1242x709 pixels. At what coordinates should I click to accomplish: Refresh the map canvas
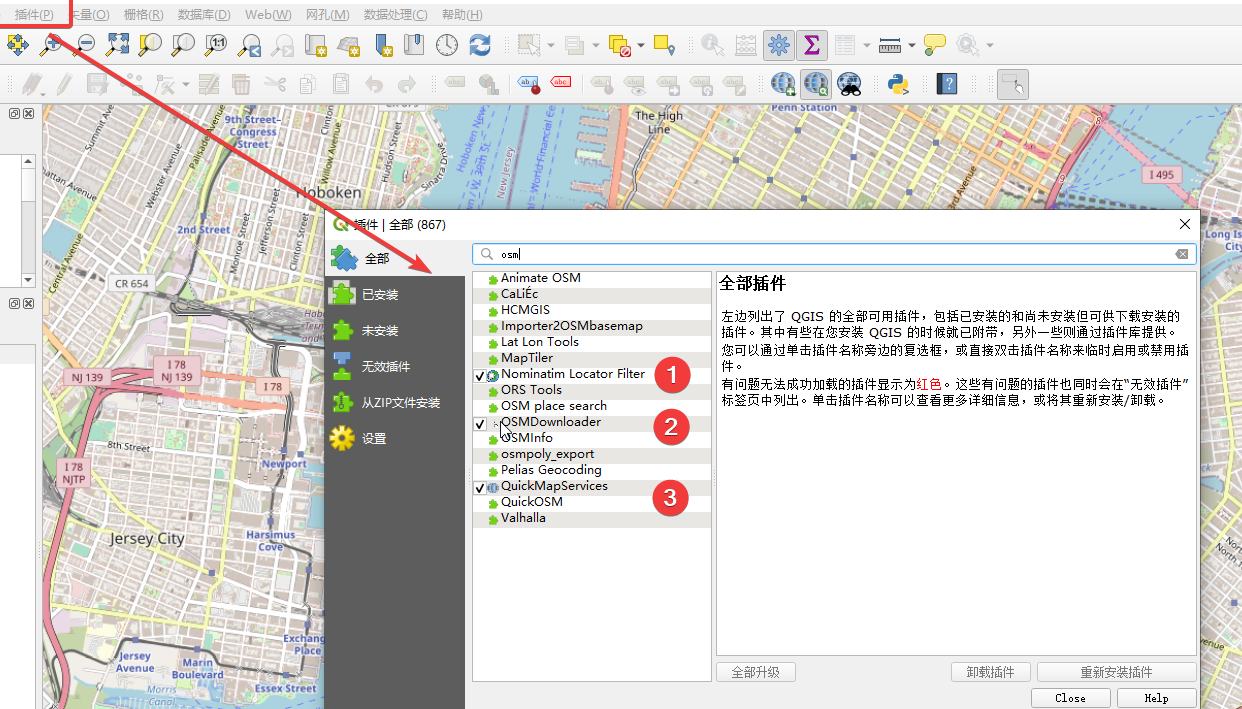tap(481, 44)
